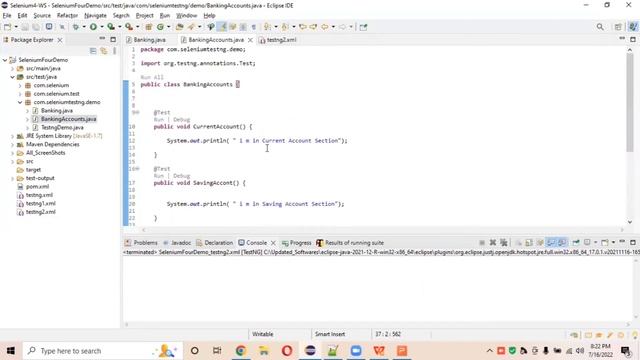This screenshot has width=640, height=360.
Task: Click Run link above CurrentAccount method
Action: (x=158, y=120)
